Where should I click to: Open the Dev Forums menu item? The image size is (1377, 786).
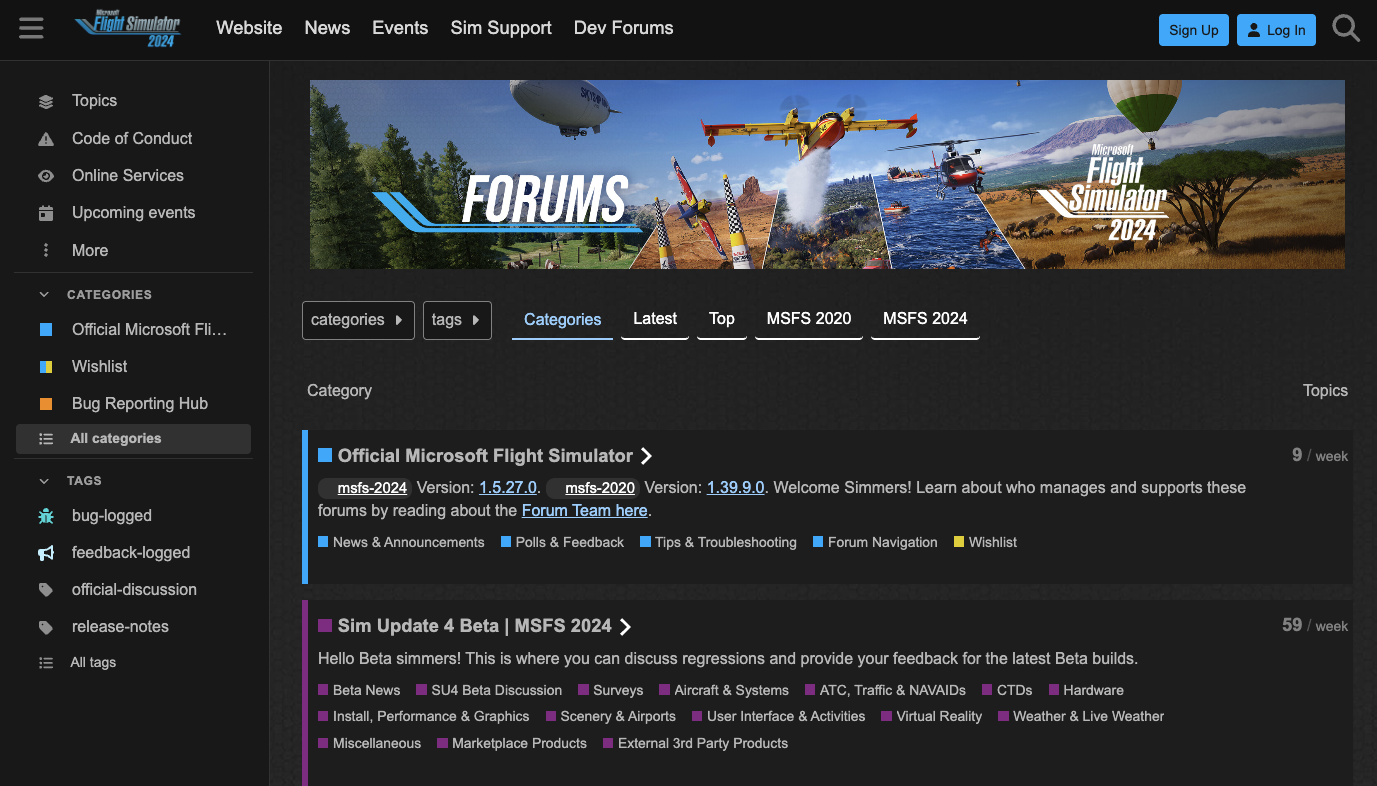(623, 28)
